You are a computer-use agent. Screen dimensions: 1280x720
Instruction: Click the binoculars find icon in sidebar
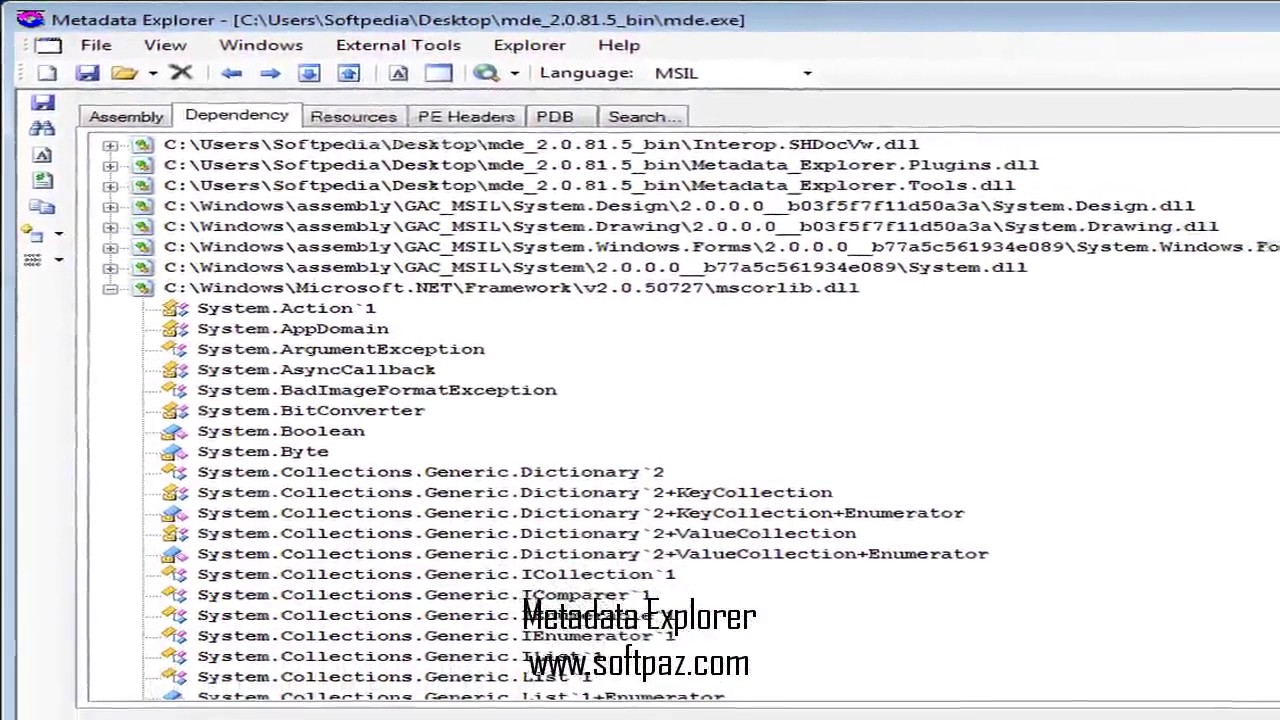coord(42,129)
